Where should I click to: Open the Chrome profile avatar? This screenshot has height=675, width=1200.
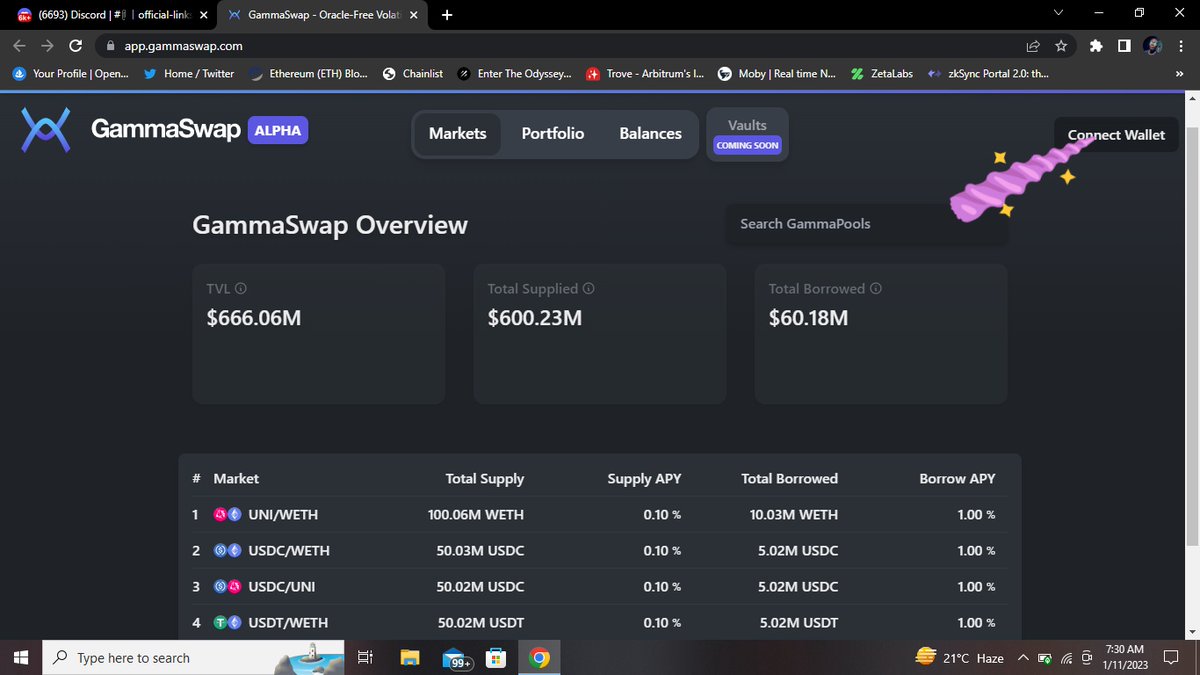(1152, 46)
